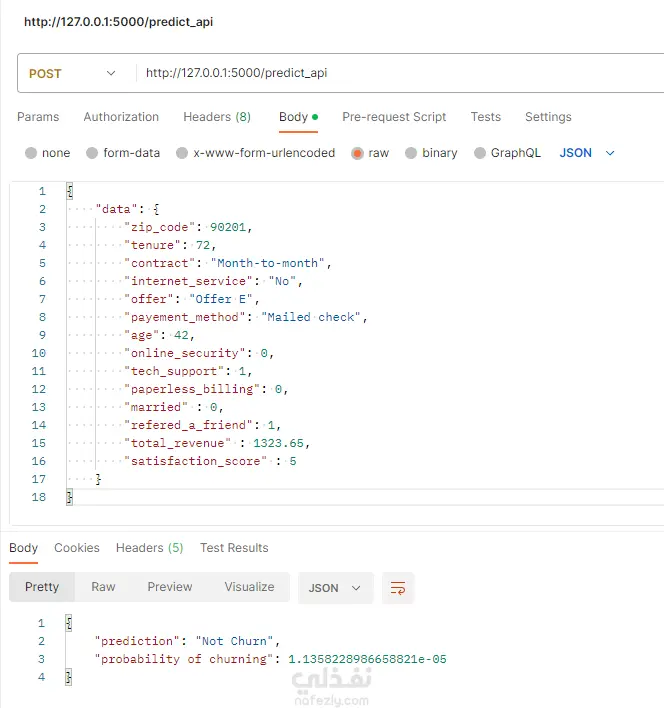This screenshot has height=708, width=664.
Task: Open the response JSON format dropdown
Action: coord(335,588)
